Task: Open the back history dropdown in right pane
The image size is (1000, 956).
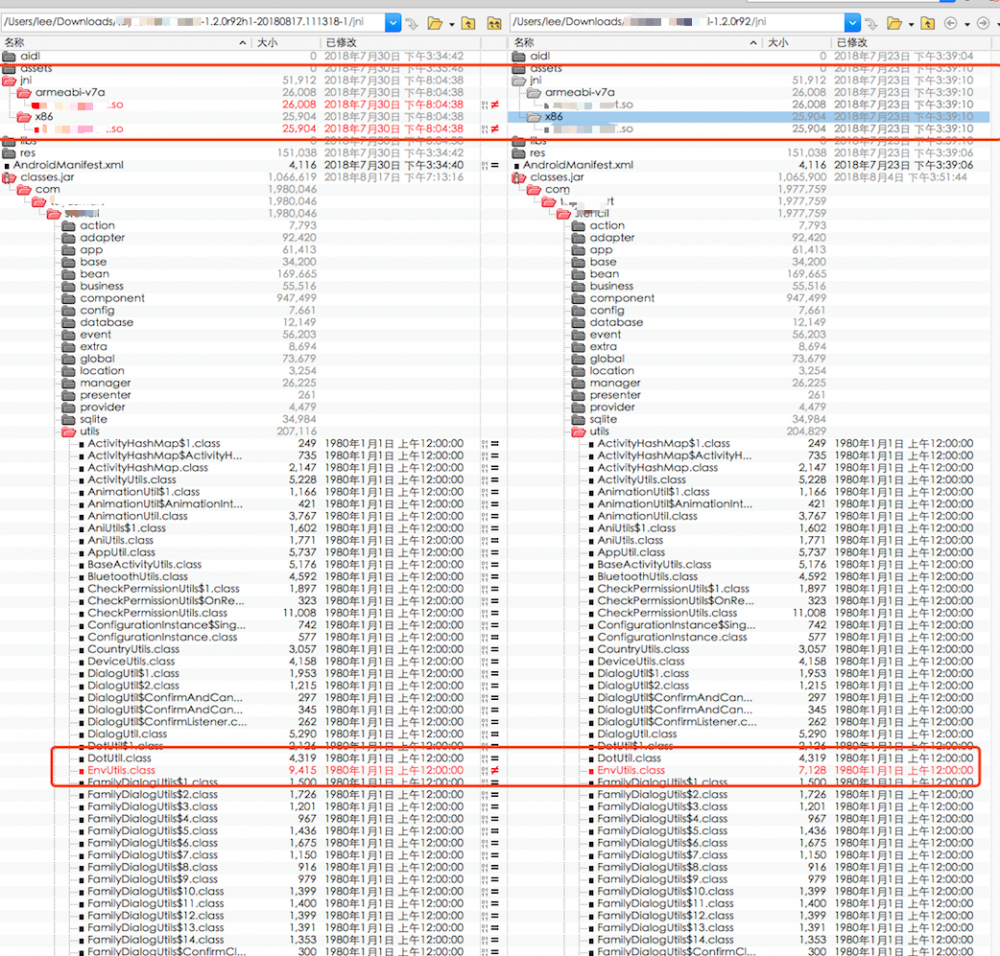Action: pos(967,24)
